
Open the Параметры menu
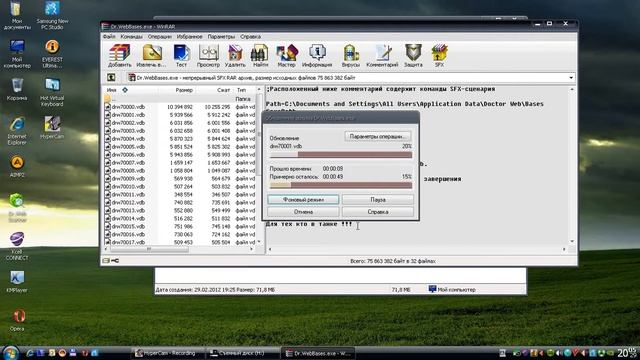[x=221, y=37]
